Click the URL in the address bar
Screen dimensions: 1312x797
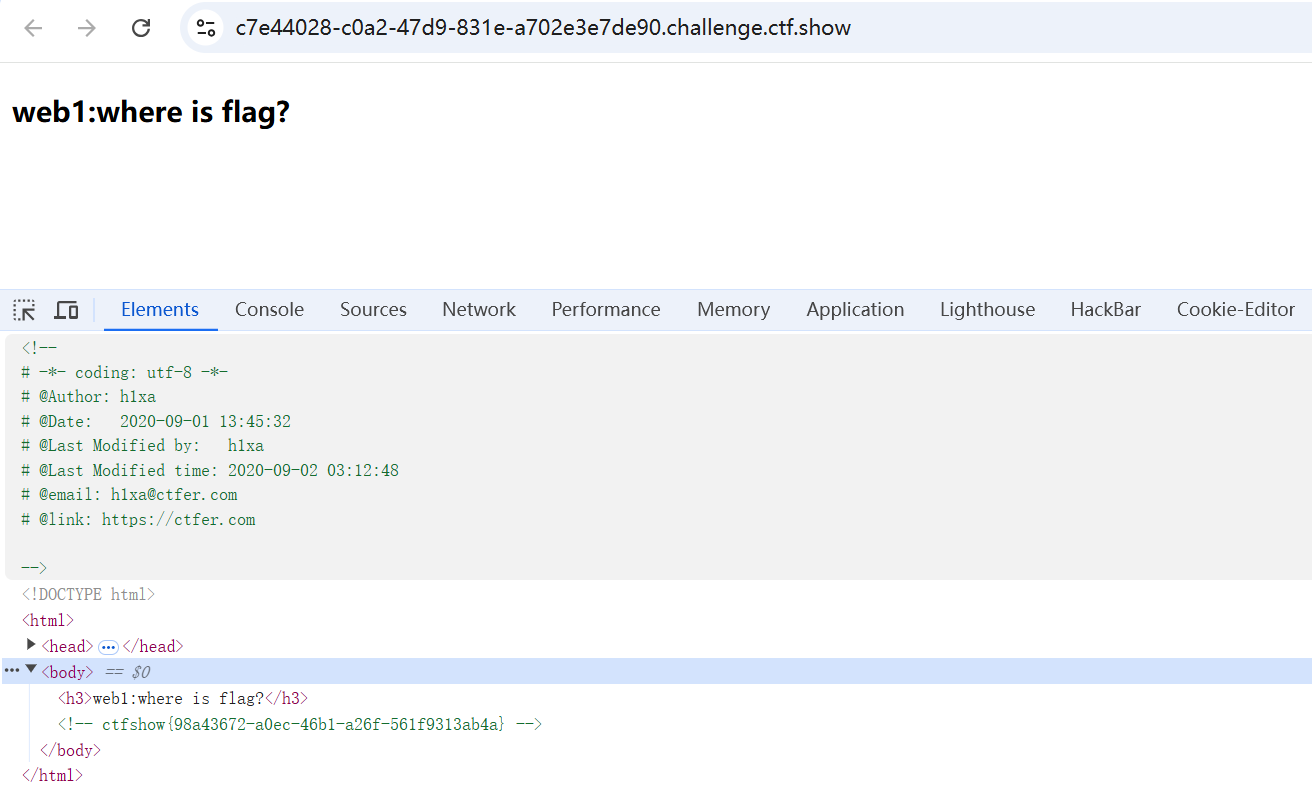pyautogui.click(x=543, y=28)
